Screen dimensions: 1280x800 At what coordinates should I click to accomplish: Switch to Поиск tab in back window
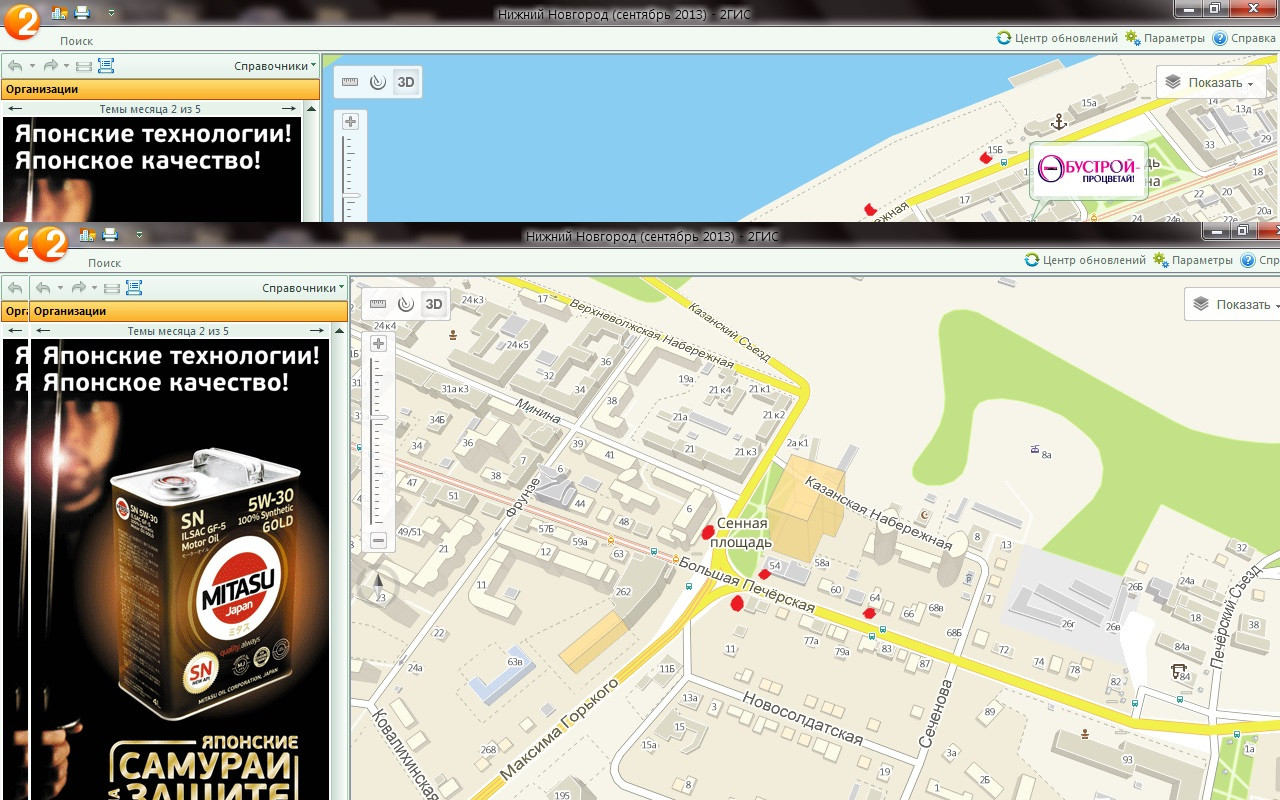(x=76, y=41)
